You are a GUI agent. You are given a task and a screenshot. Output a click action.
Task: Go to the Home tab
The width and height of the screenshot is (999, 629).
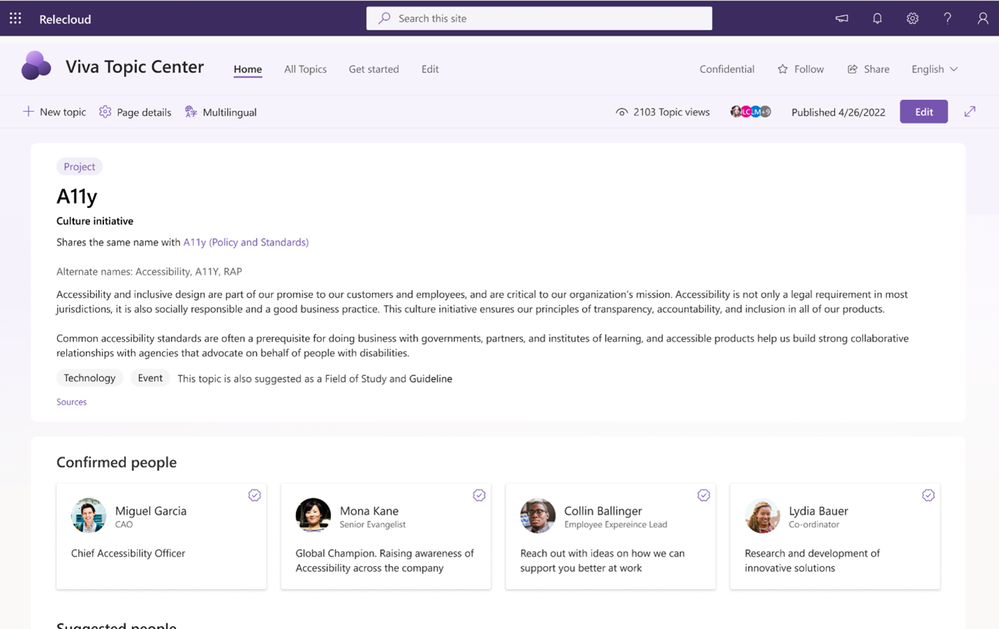(247, 69)
